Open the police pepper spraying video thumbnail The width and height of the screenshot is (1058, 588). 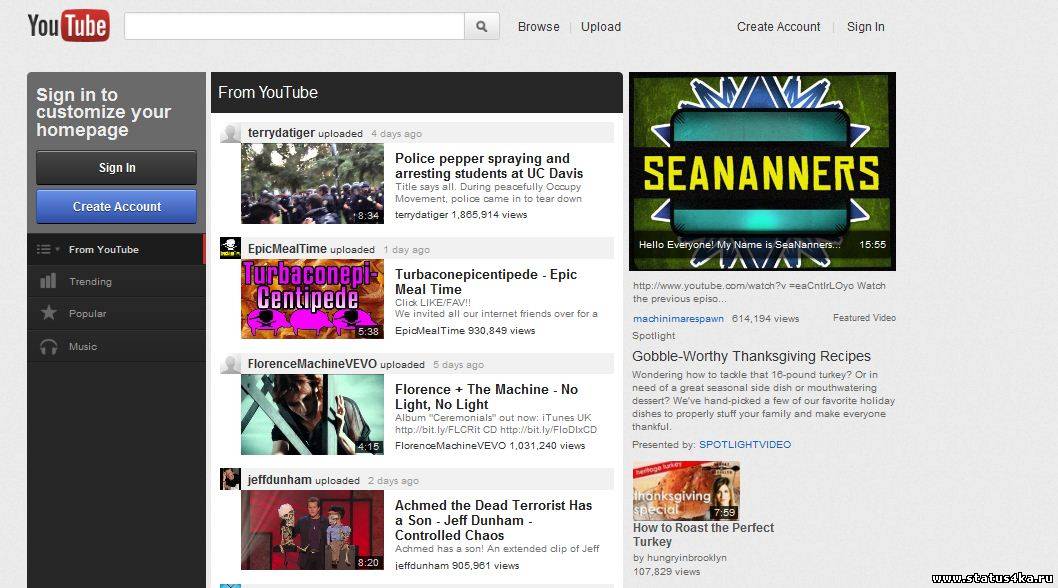coord(312,184)
